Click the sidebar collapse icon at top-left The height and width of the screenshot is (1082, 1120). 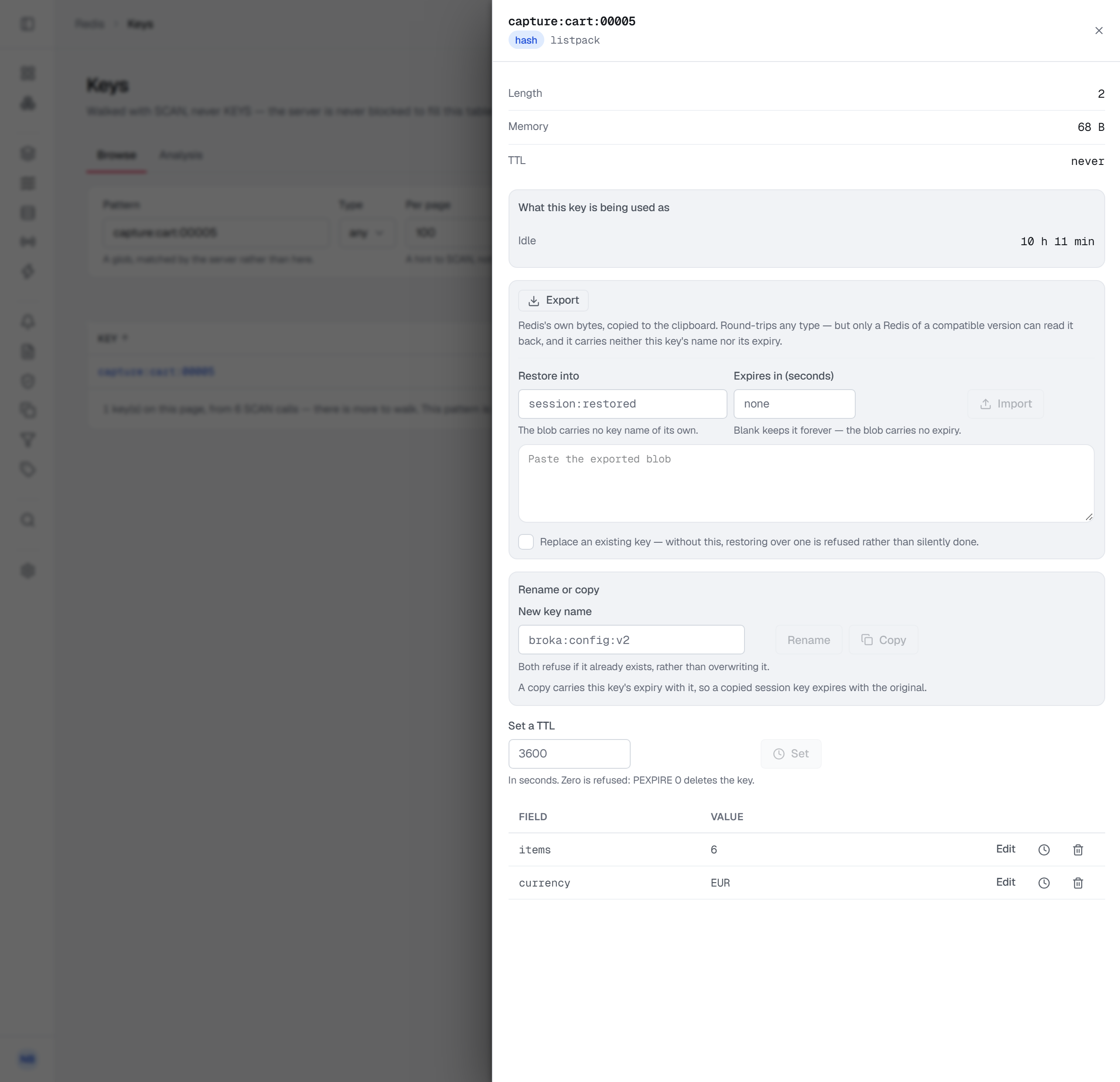coord(27,24)
